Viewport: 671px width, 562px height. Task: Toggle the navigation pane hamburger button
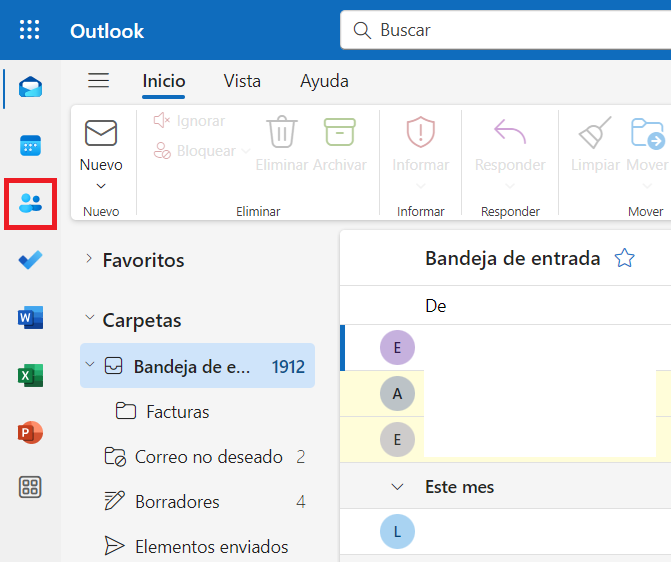(98, 81)
